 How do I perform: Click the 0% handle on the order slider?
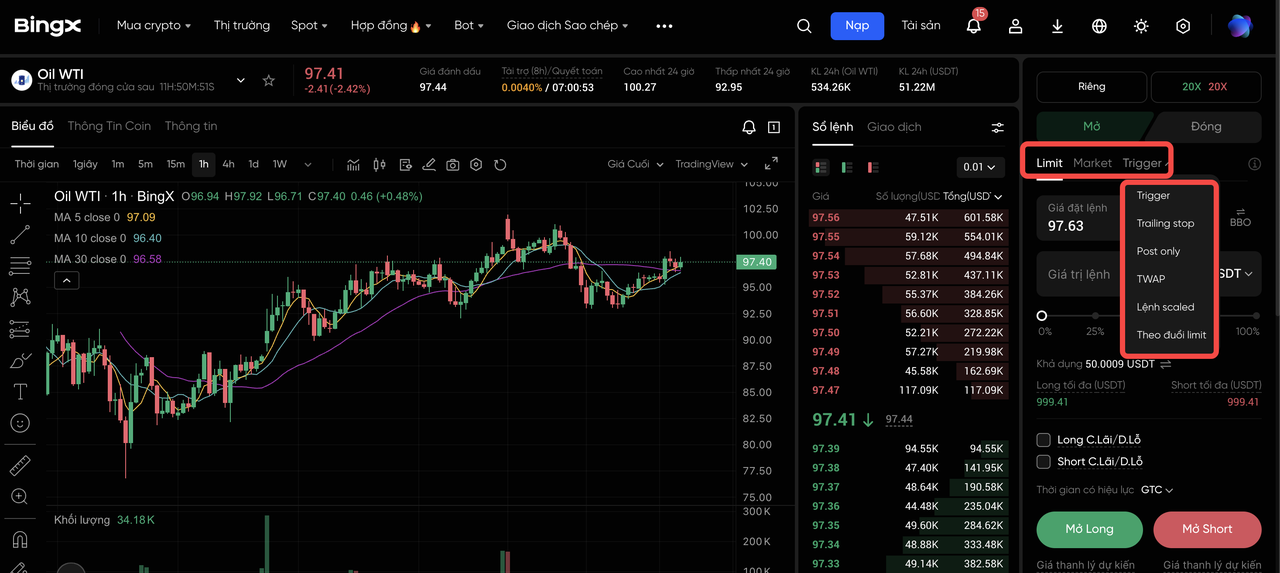pyautogui.click(x=1042, y=316)
